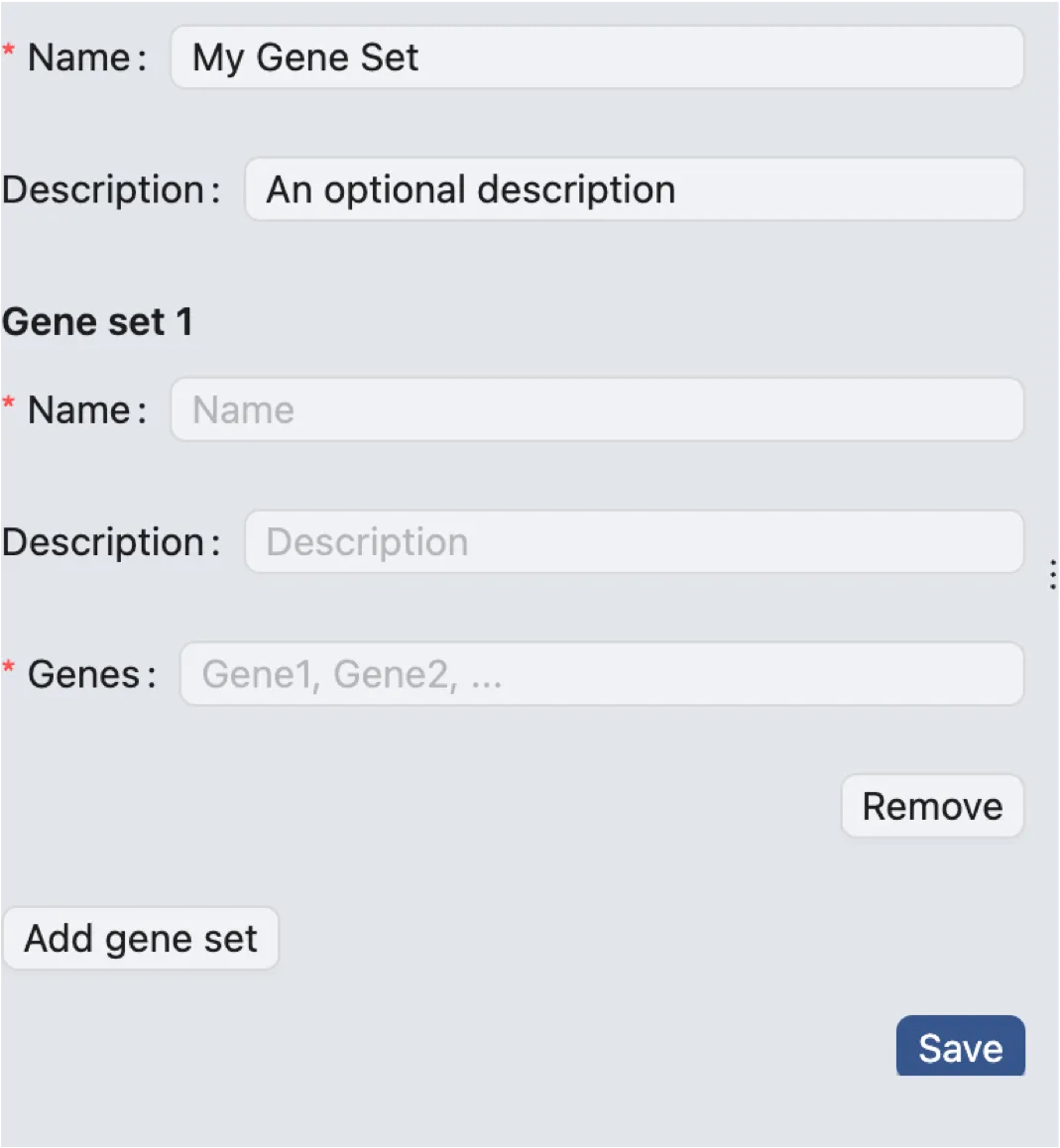
Task: Click the Genes label
Action: pyautogui.click(x=83, y=674)
